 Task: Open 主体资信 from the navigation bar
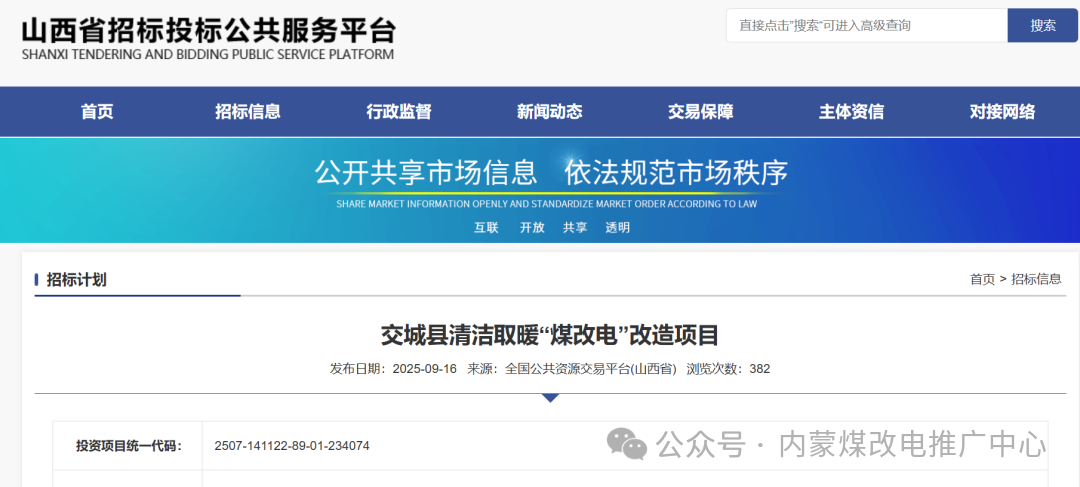click(x=851, y=112)
